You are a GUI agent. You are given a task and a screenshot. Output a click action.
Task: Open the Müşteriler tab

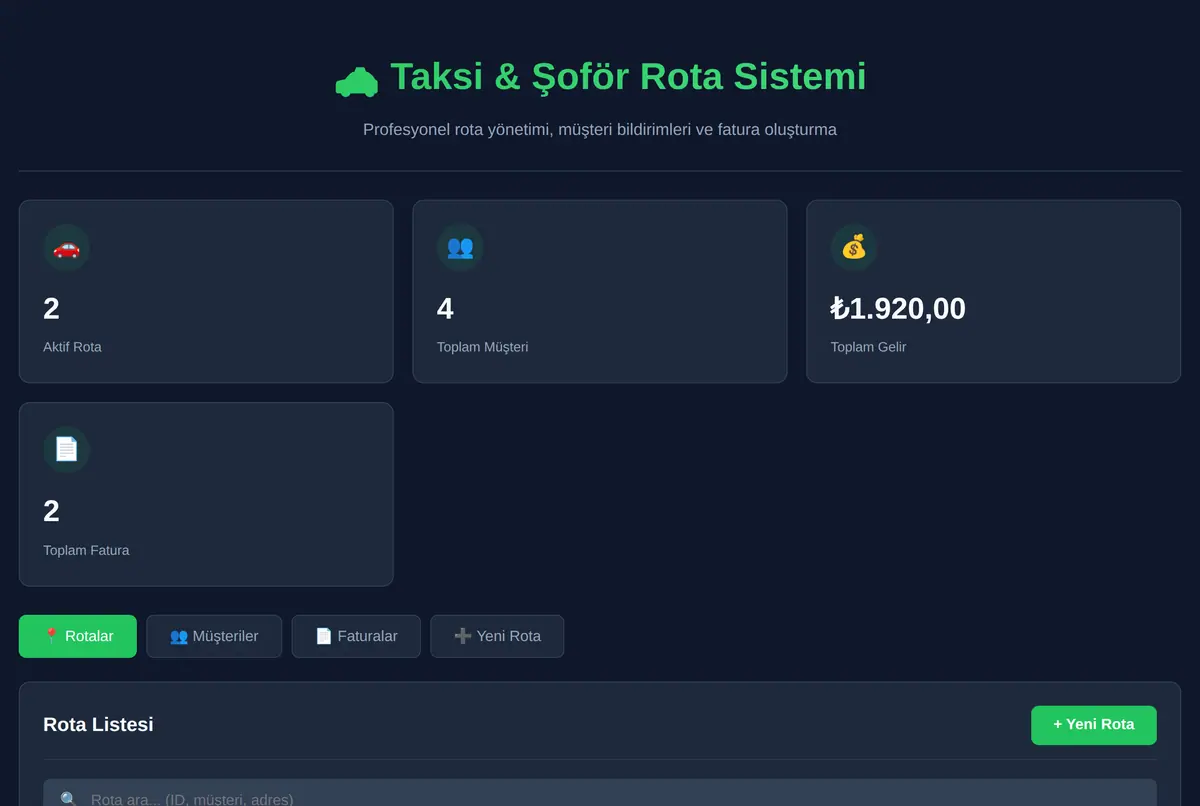[x=214, y=636]
